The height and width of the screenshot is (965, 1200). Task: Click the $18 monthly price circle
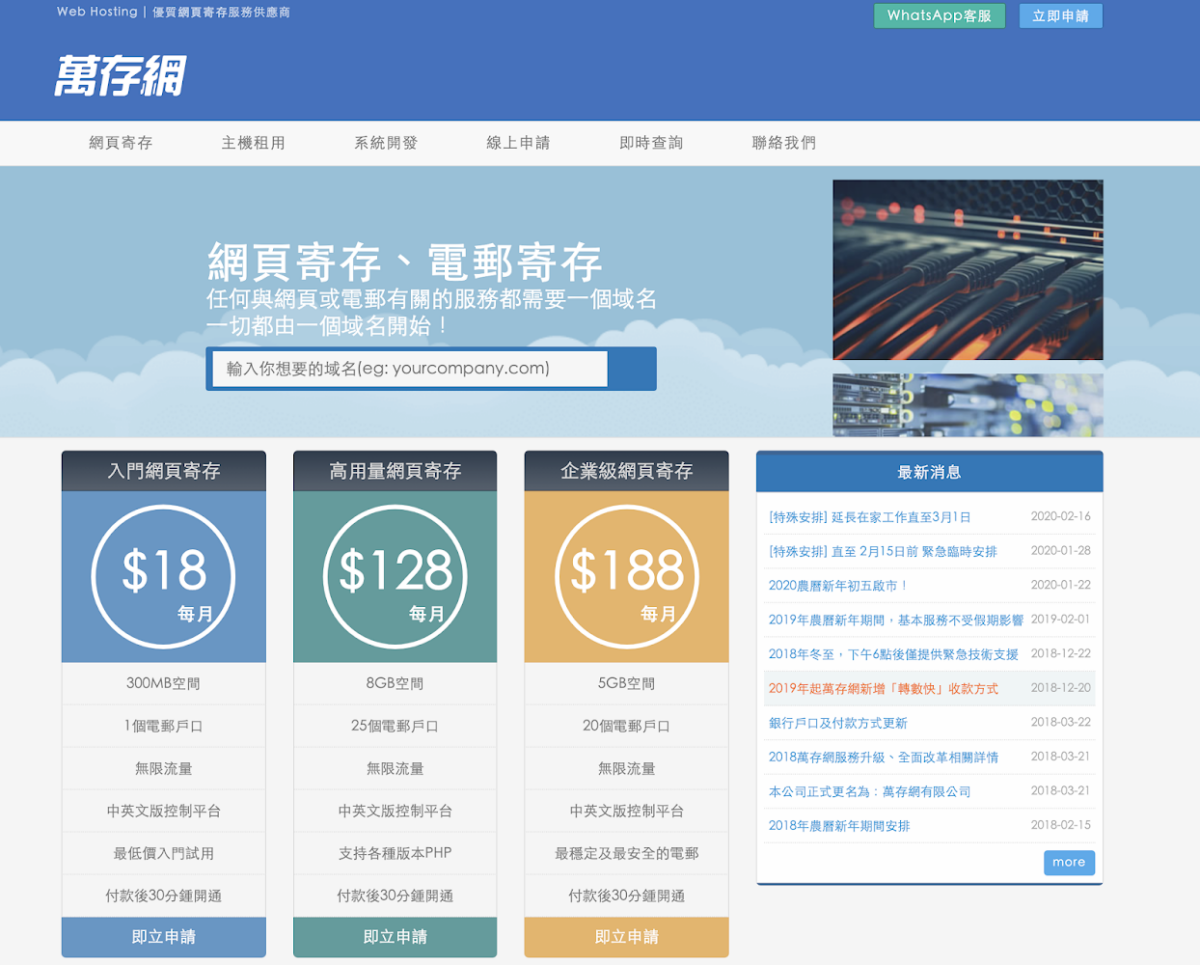[163, 577]
